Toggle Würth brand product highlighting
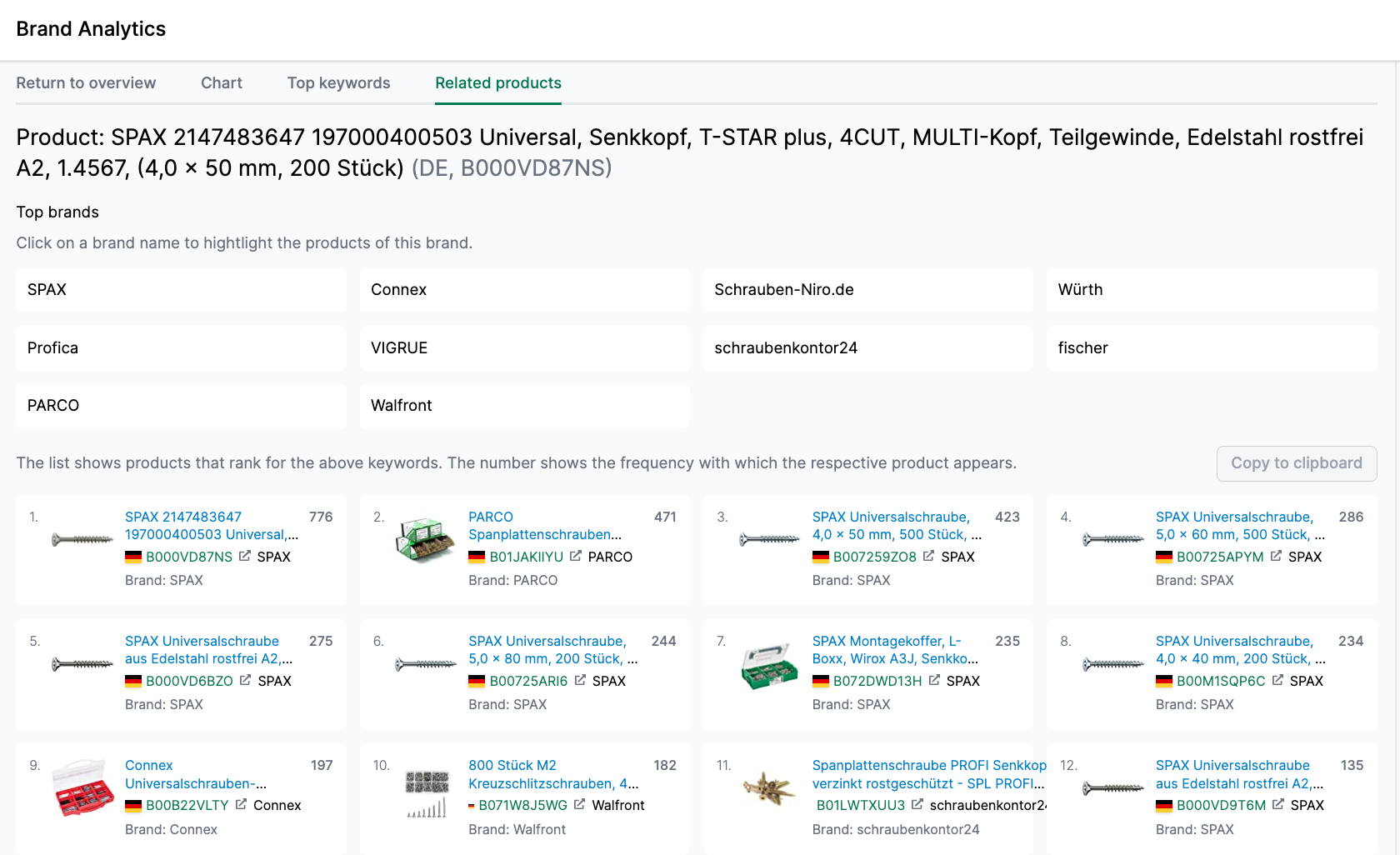 (1211, 290)
